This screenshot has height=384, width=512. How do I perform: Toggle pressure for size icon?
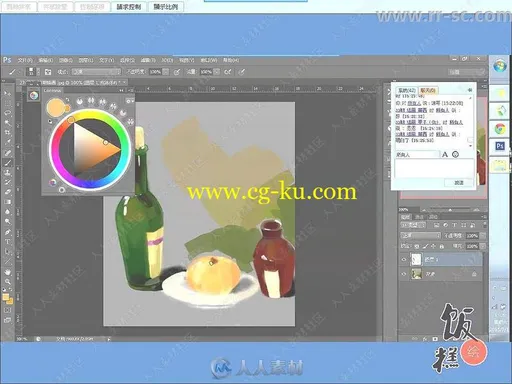click(x=242, y=72)
